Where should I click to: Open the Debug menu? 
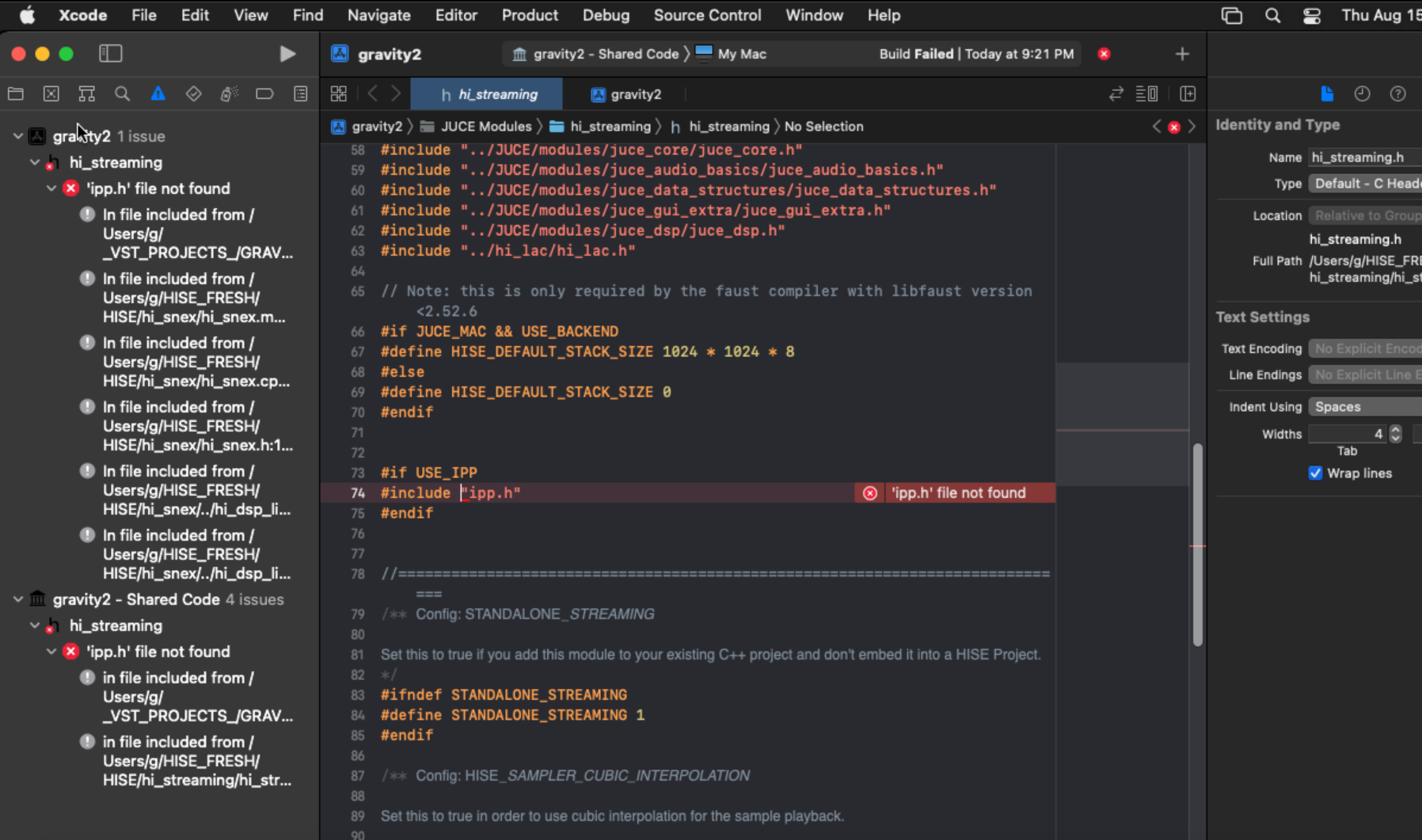[606, 15]
